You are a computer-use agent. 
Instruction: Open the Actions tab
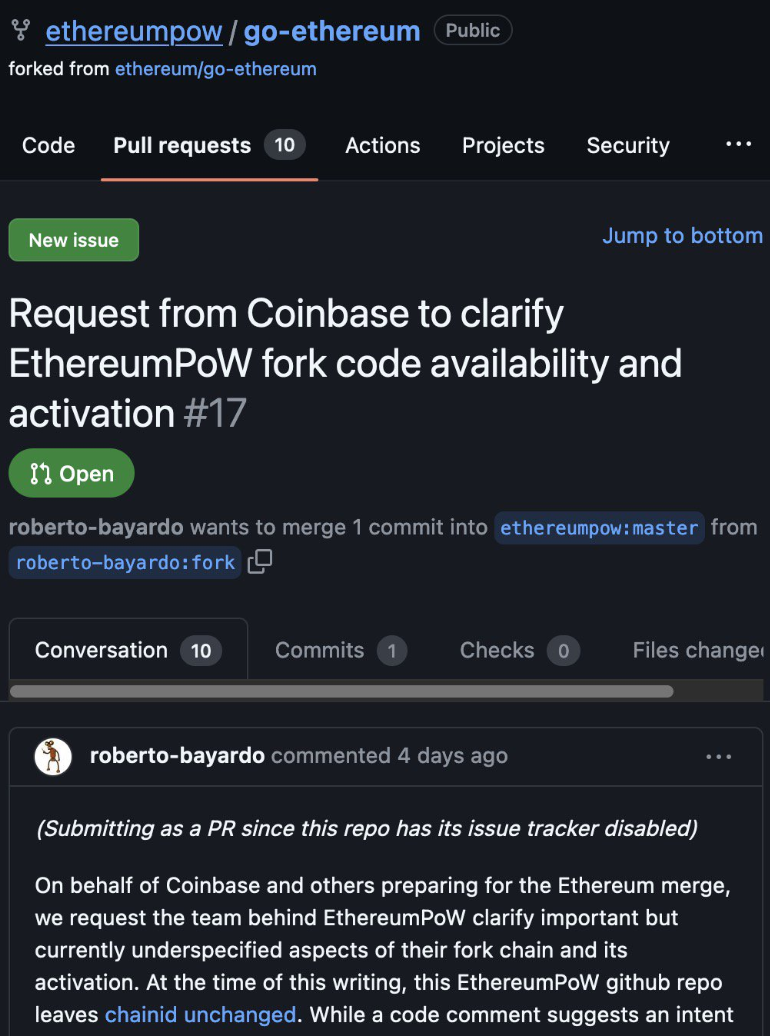tap(382, 146)
